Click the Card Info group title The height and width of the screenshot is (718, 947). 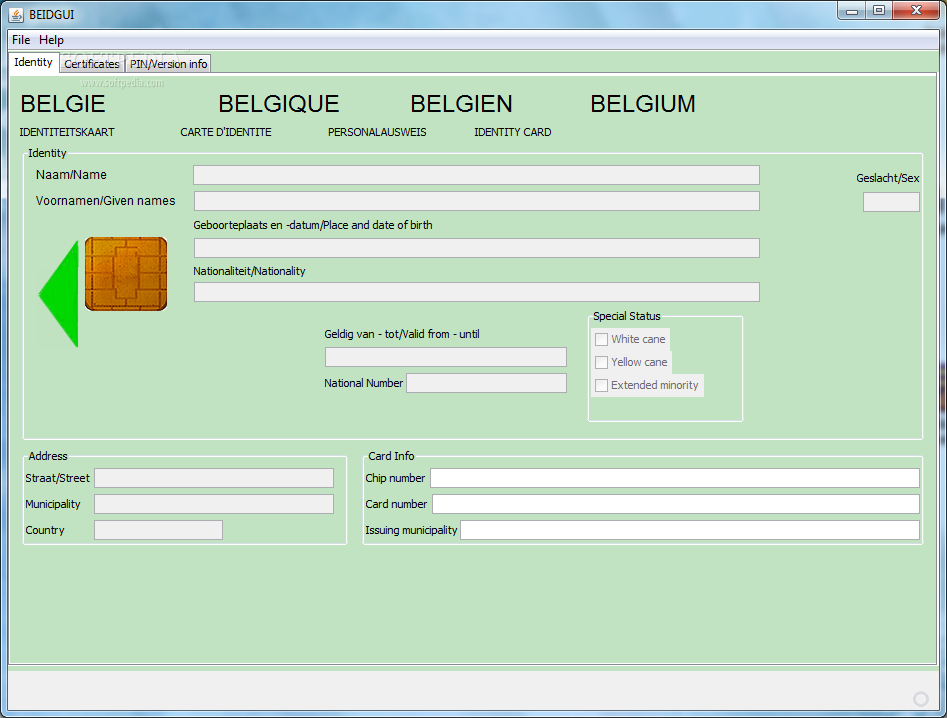[x=391, y=456]
